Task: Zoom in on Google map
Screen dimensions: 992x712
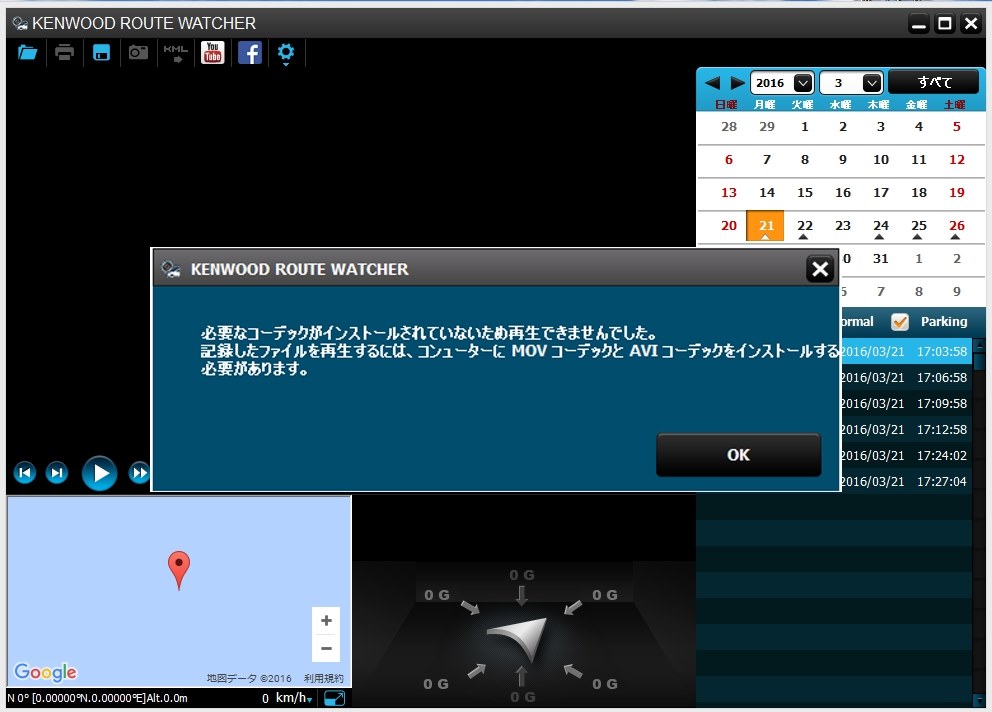Action: 326,621
